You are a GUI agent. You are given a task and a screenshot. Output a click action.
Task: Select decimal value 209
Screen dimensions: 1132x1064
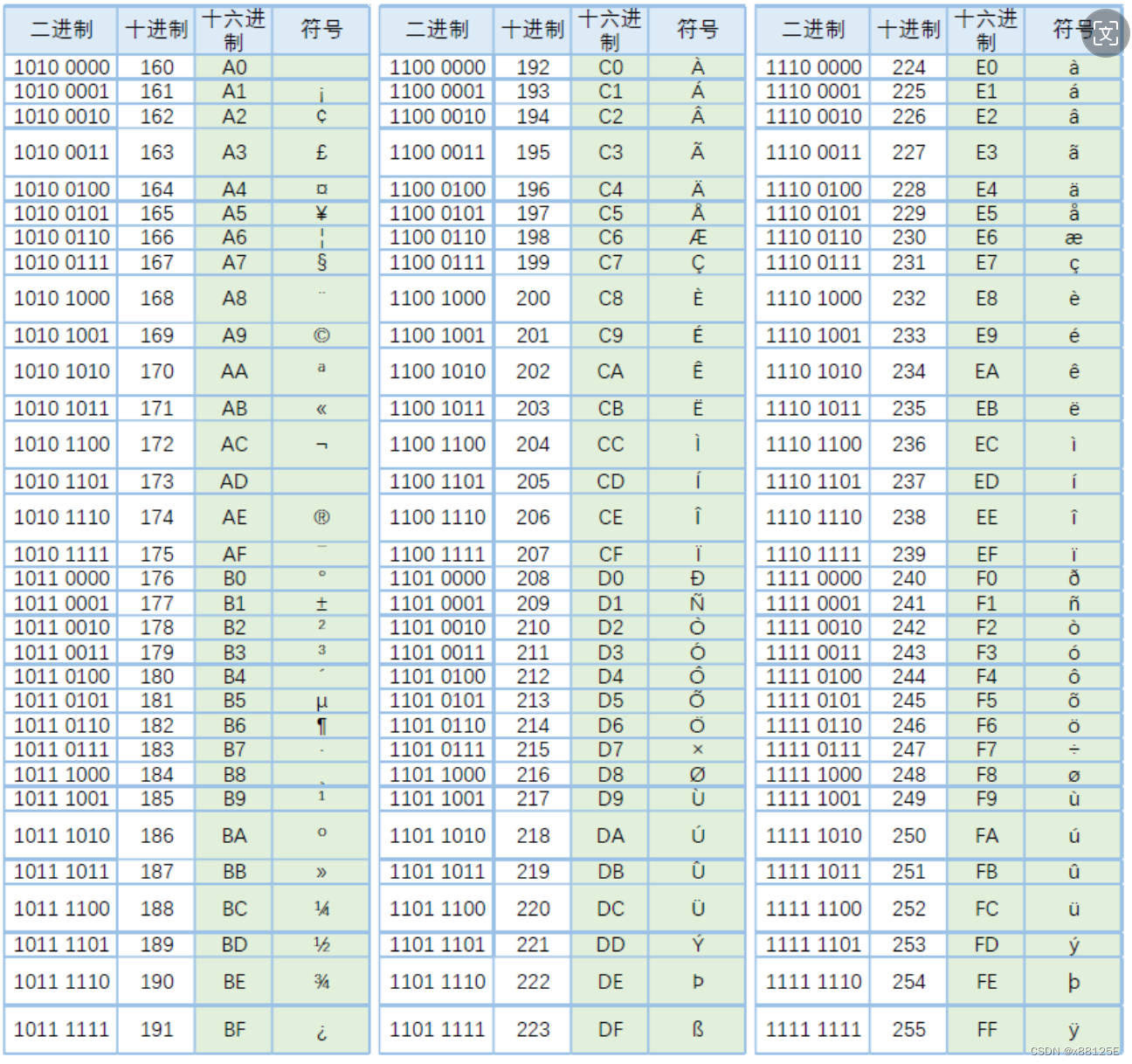[532, 604]
